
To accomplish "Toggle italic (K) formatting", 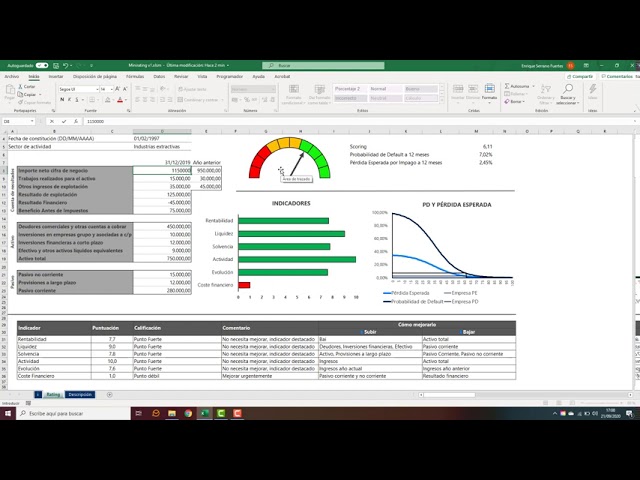I will [x=69, y=100].
